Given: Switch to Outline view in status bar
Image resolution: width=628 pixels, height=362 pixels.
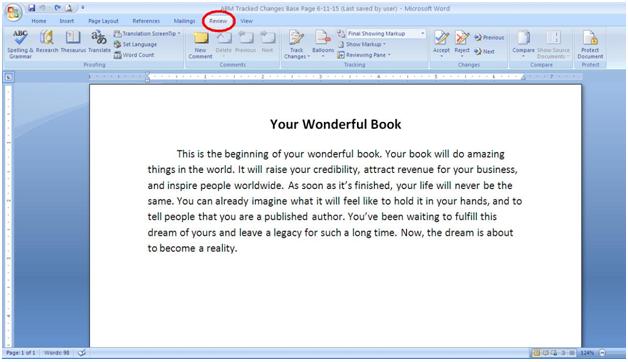Looking at the screenshot, I should coord(563,353).
